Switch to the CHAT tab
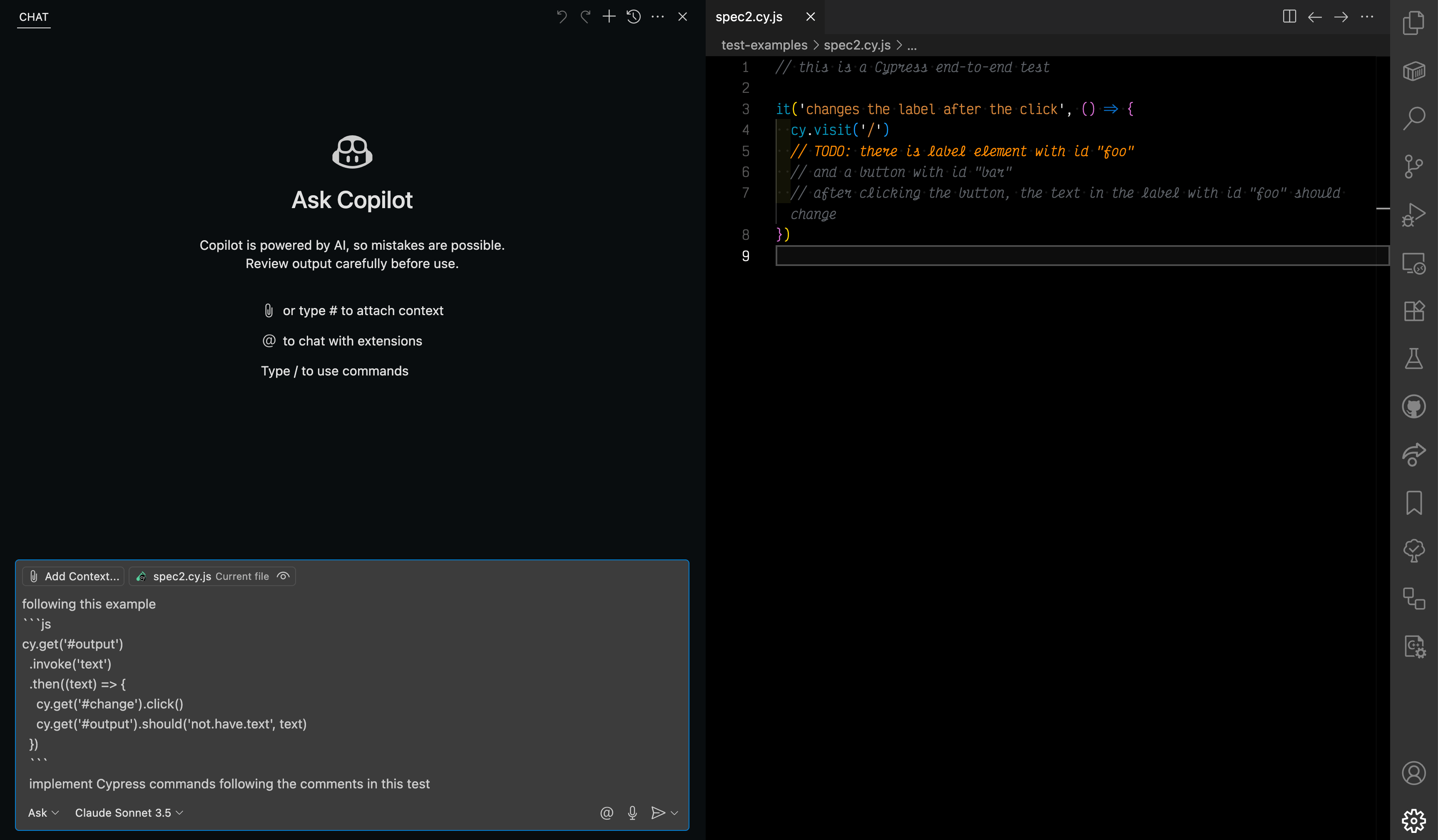 coord(34,17)
